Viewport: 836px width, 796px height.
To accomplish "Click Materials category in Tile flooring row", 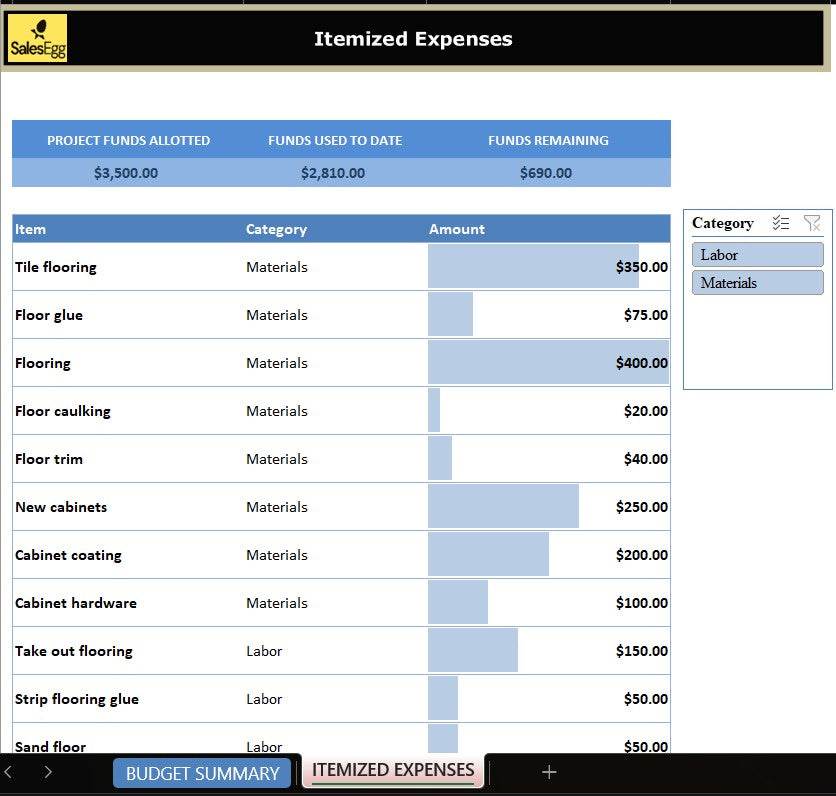I will [x=335, y=267].
